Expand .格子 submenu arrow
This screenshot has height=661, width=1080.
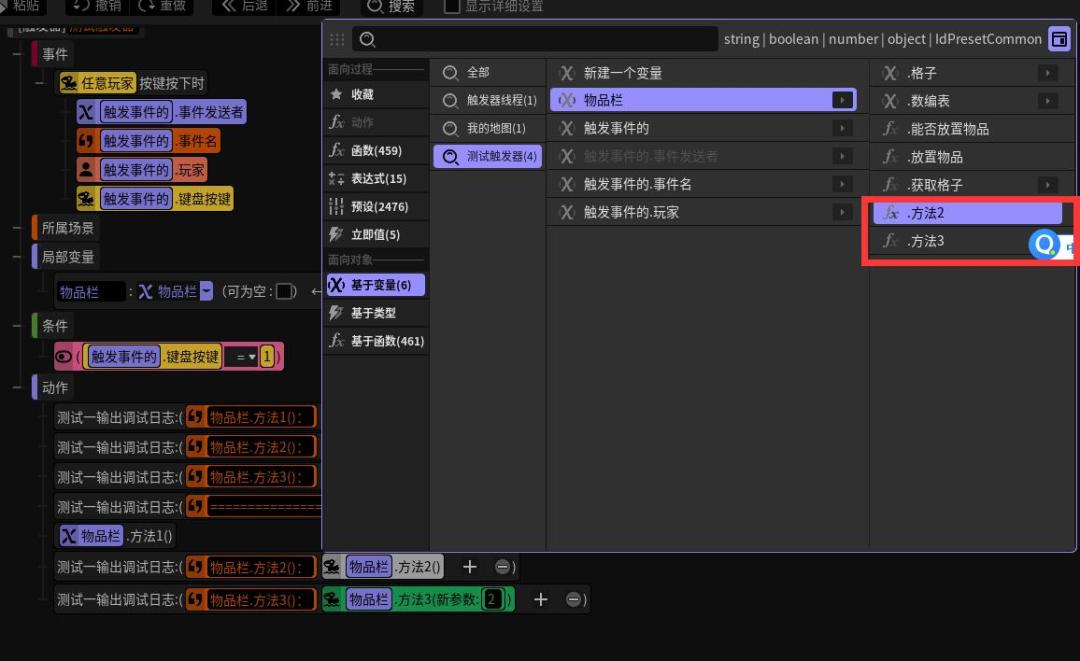1048,73
